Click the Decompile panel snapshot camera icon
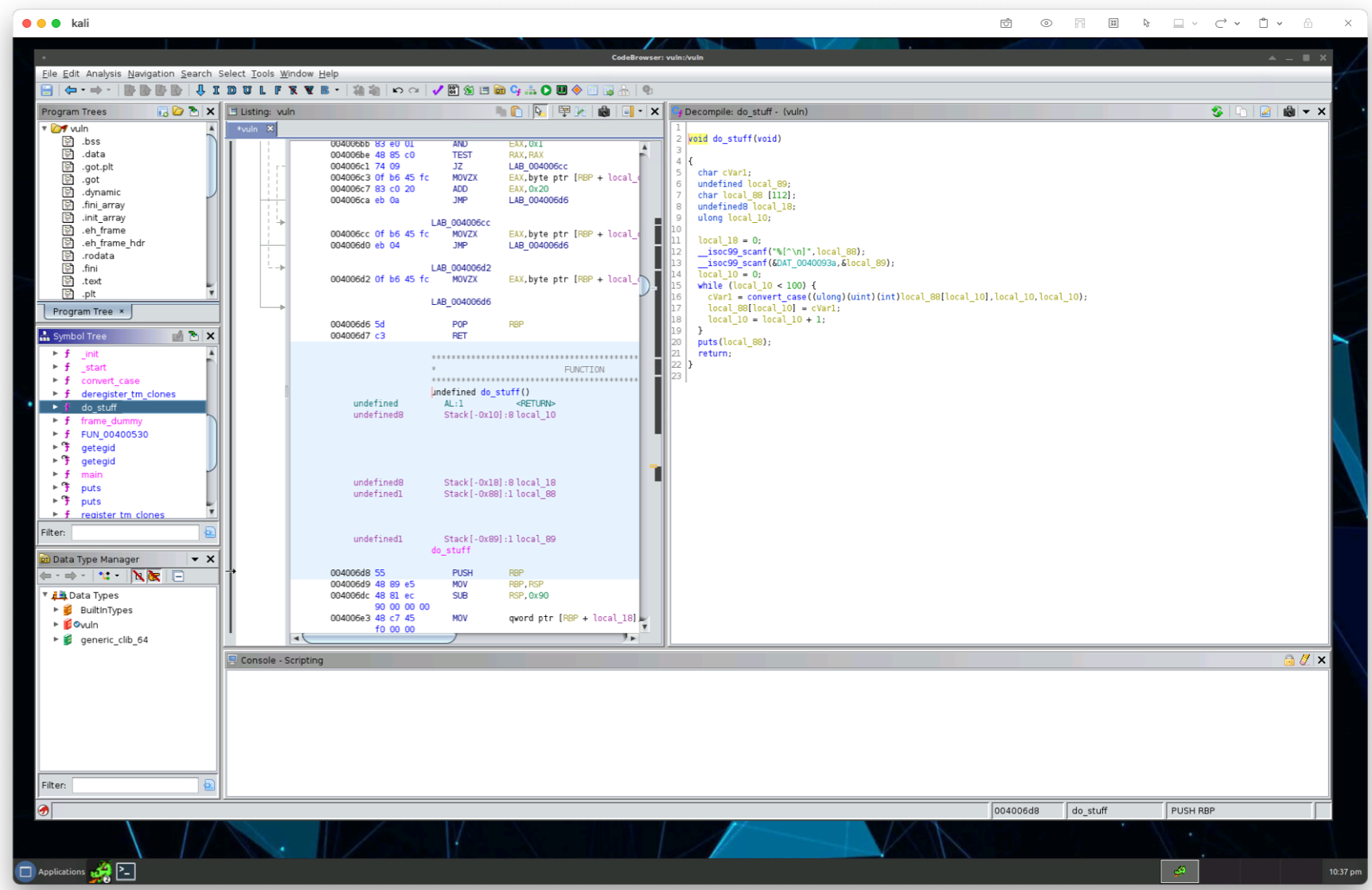 (x=1288, y=112)
